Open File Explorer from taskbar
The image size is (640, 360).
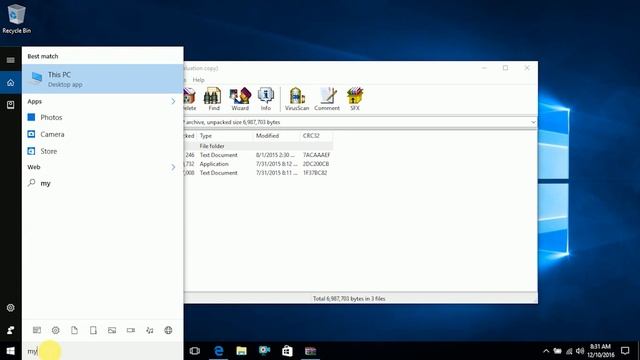[x=242, y=351]
